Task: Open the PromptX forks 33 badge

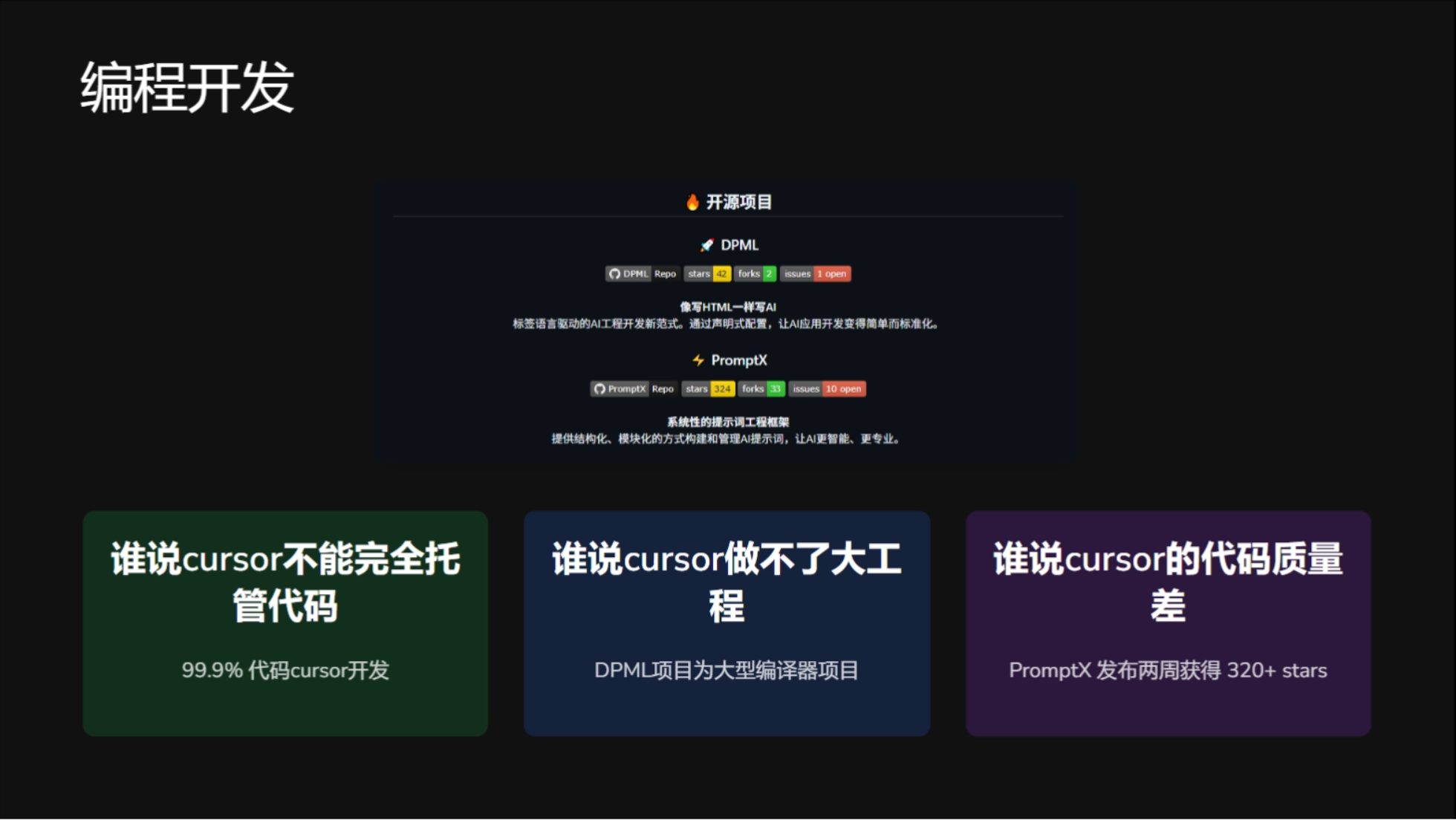Action: (x=761, y=389)
